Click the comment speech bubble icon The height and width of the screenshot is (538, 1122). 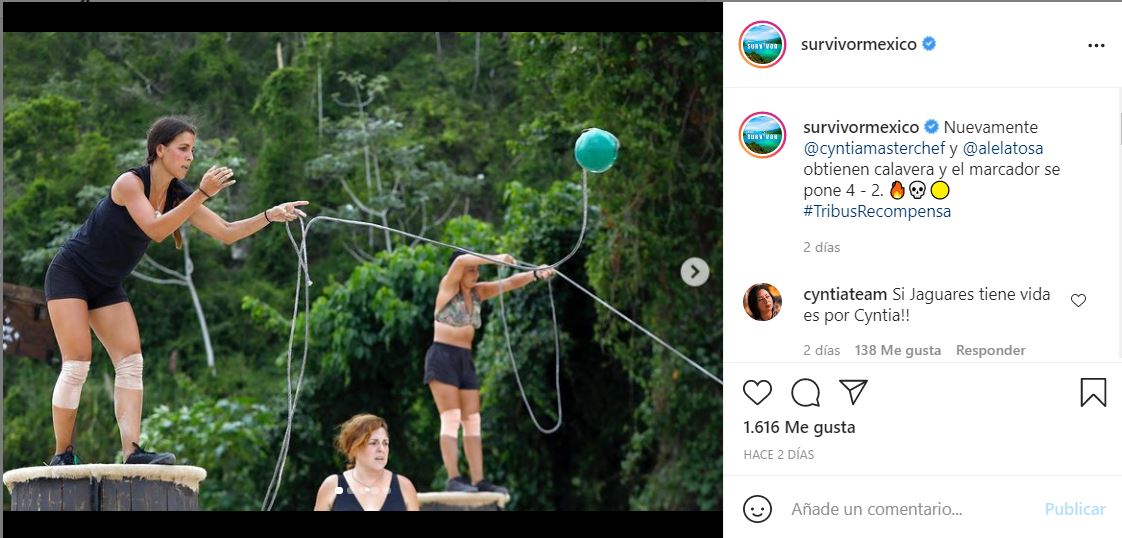(x=805, y=392)
